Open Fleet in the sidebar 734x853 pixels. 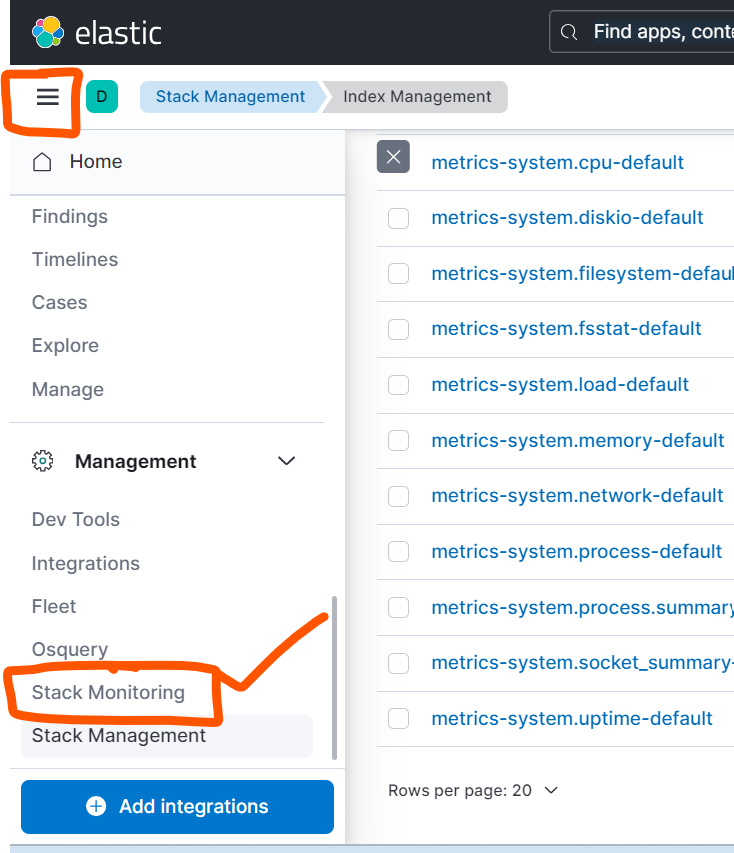(54, 607)
